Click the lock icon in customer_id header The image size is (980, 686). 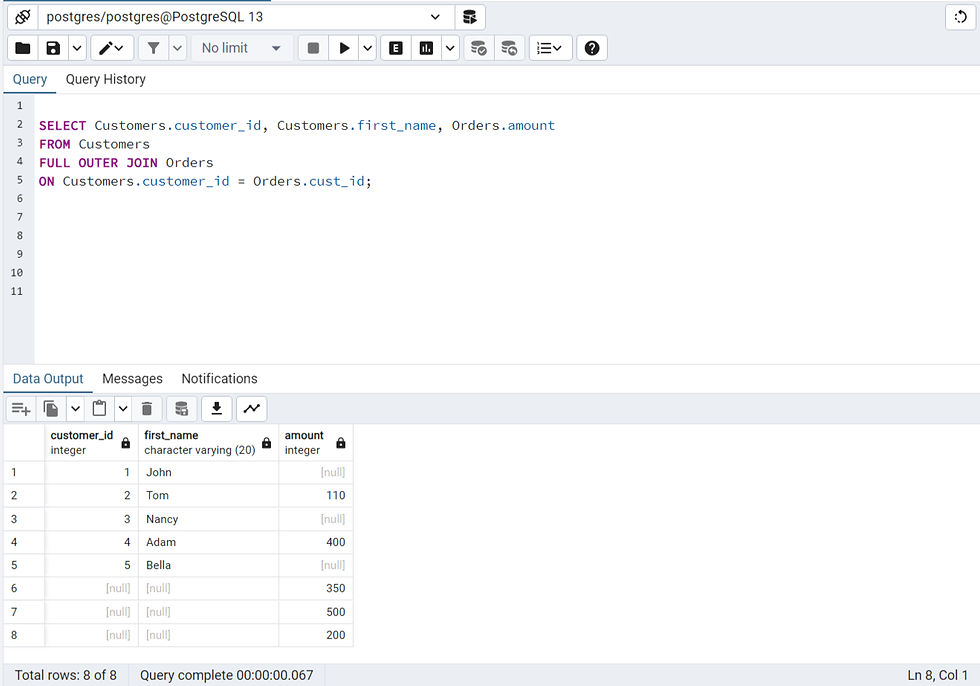click(x=126, y=443)
